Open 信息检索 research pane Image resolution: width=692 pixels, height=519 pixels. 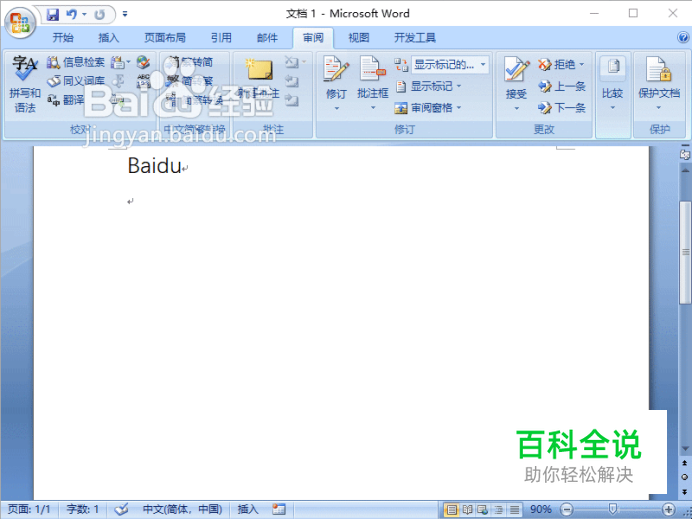tap(75, 62)
